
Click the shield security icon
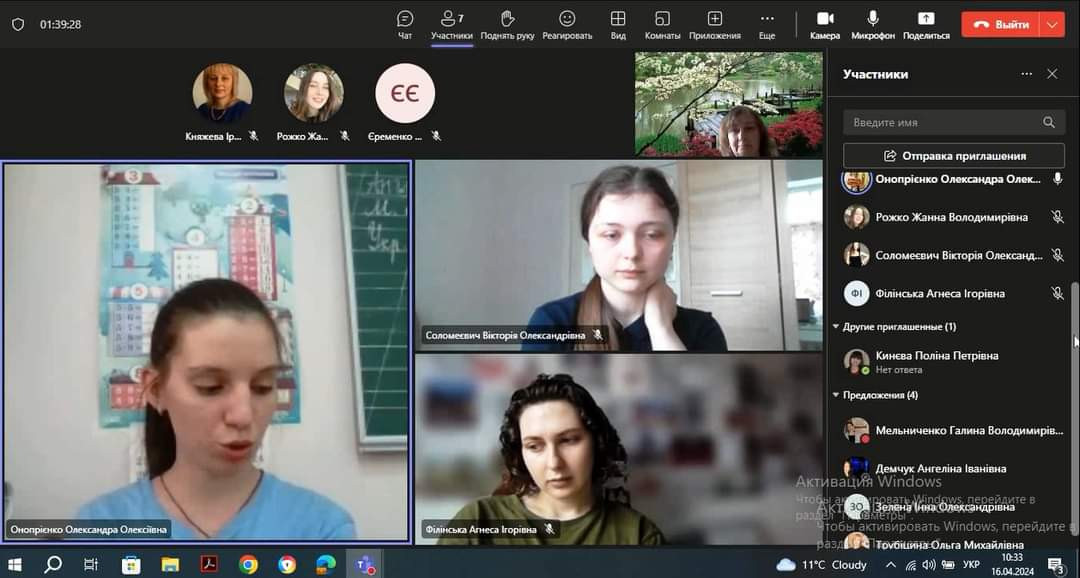click(18, 24)
